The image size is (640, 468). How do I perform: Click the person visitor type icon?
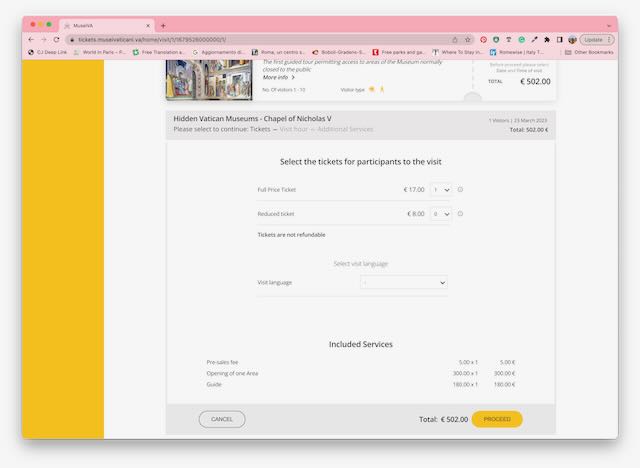coord(382,89)
